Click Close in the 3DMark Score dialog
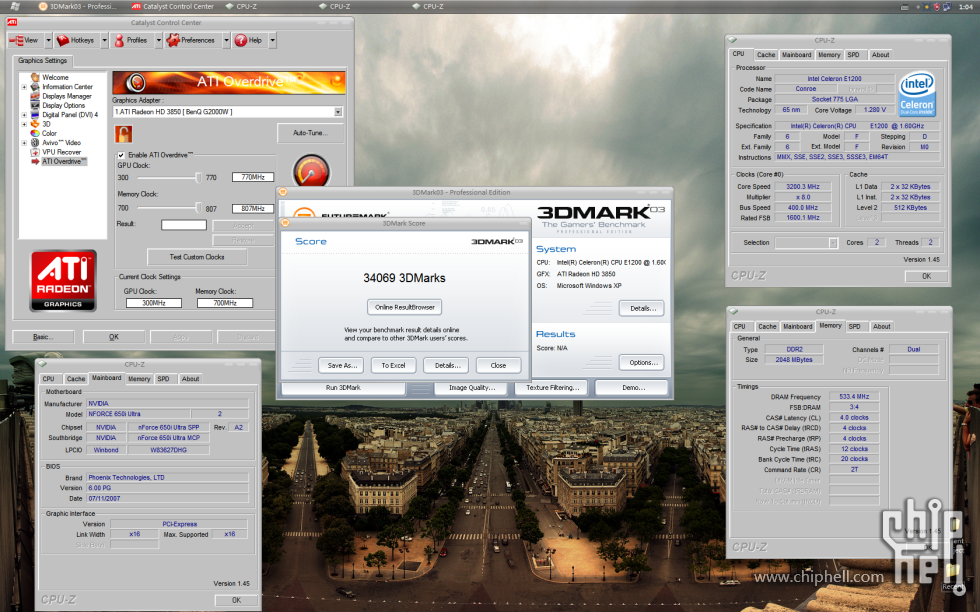 click(498, 365)
